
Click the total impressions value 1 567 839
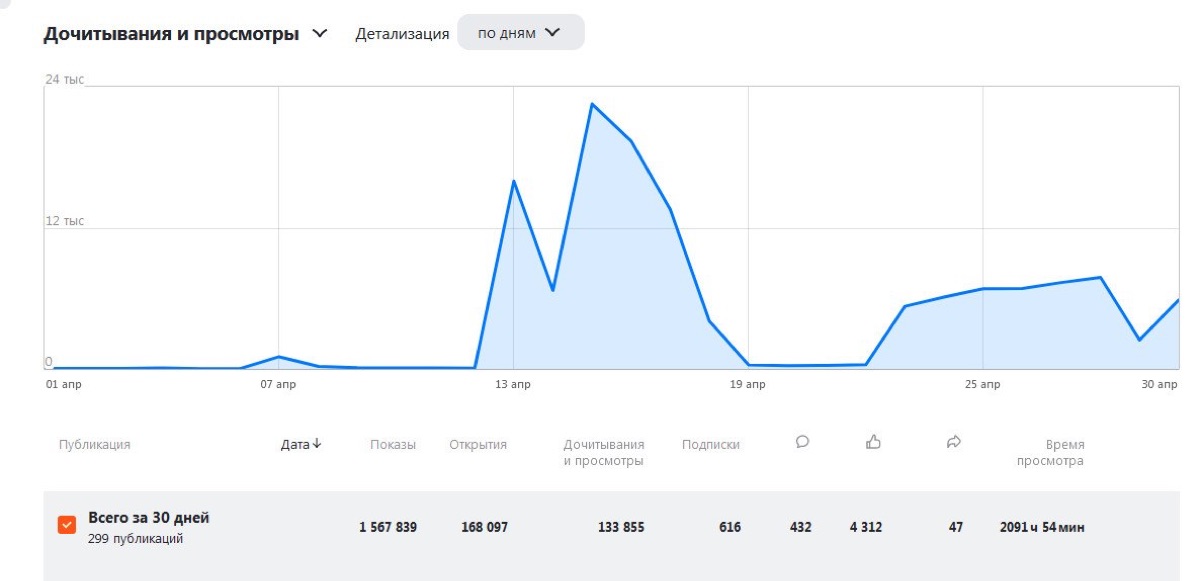click(388, 527)
